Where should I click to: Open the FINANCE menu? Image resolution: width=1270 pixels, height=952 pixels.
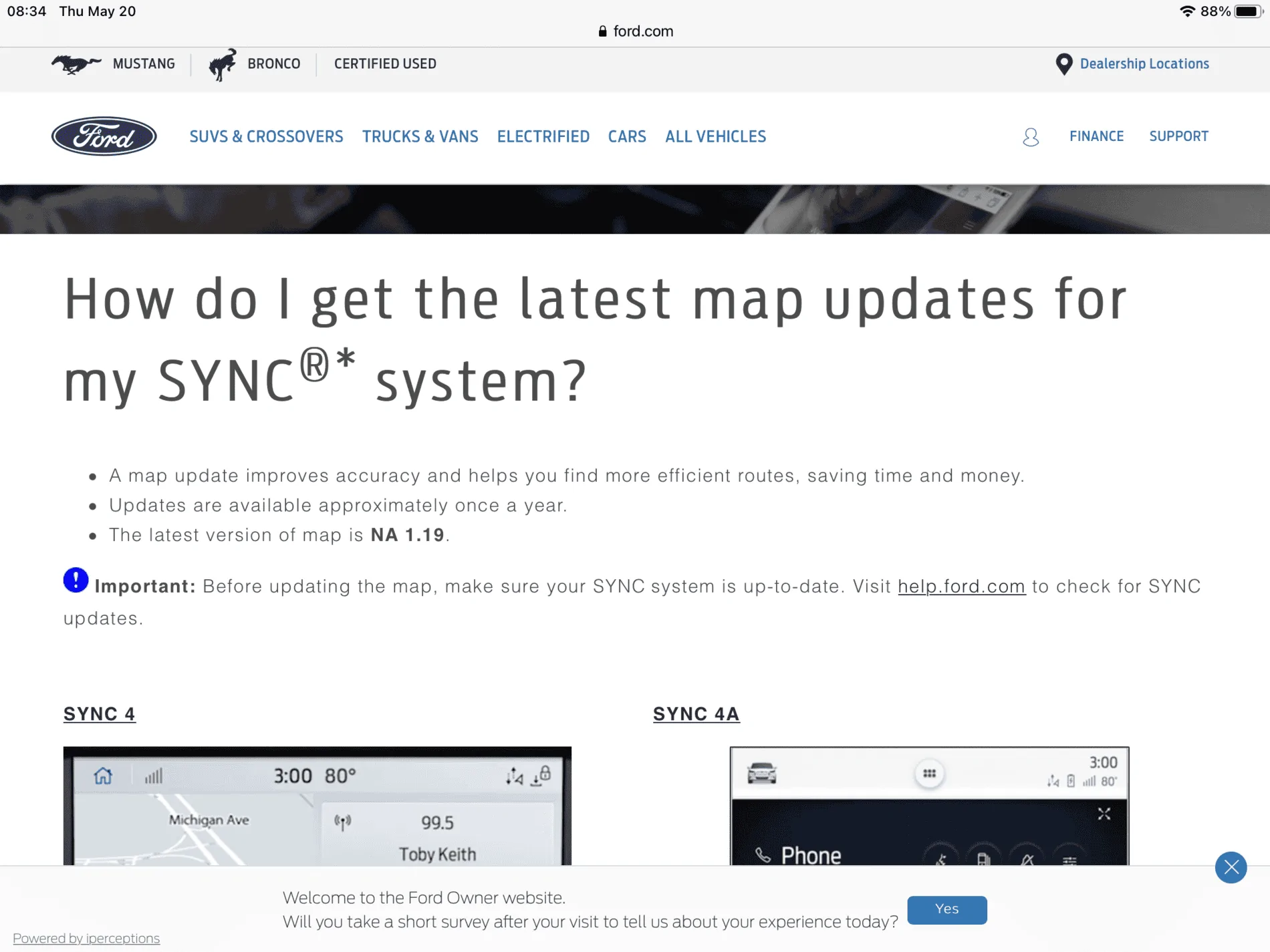1097,136
